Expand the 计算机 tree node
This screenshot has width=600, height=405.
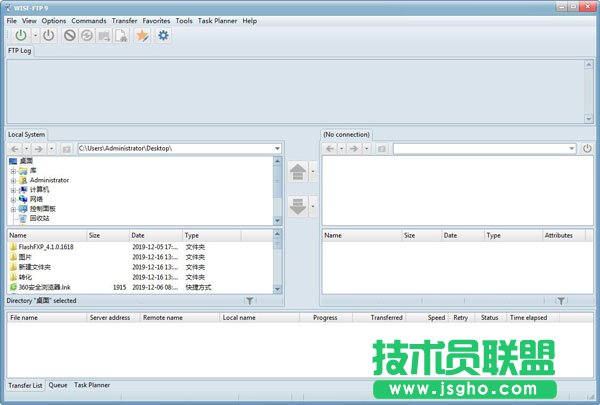13,189
